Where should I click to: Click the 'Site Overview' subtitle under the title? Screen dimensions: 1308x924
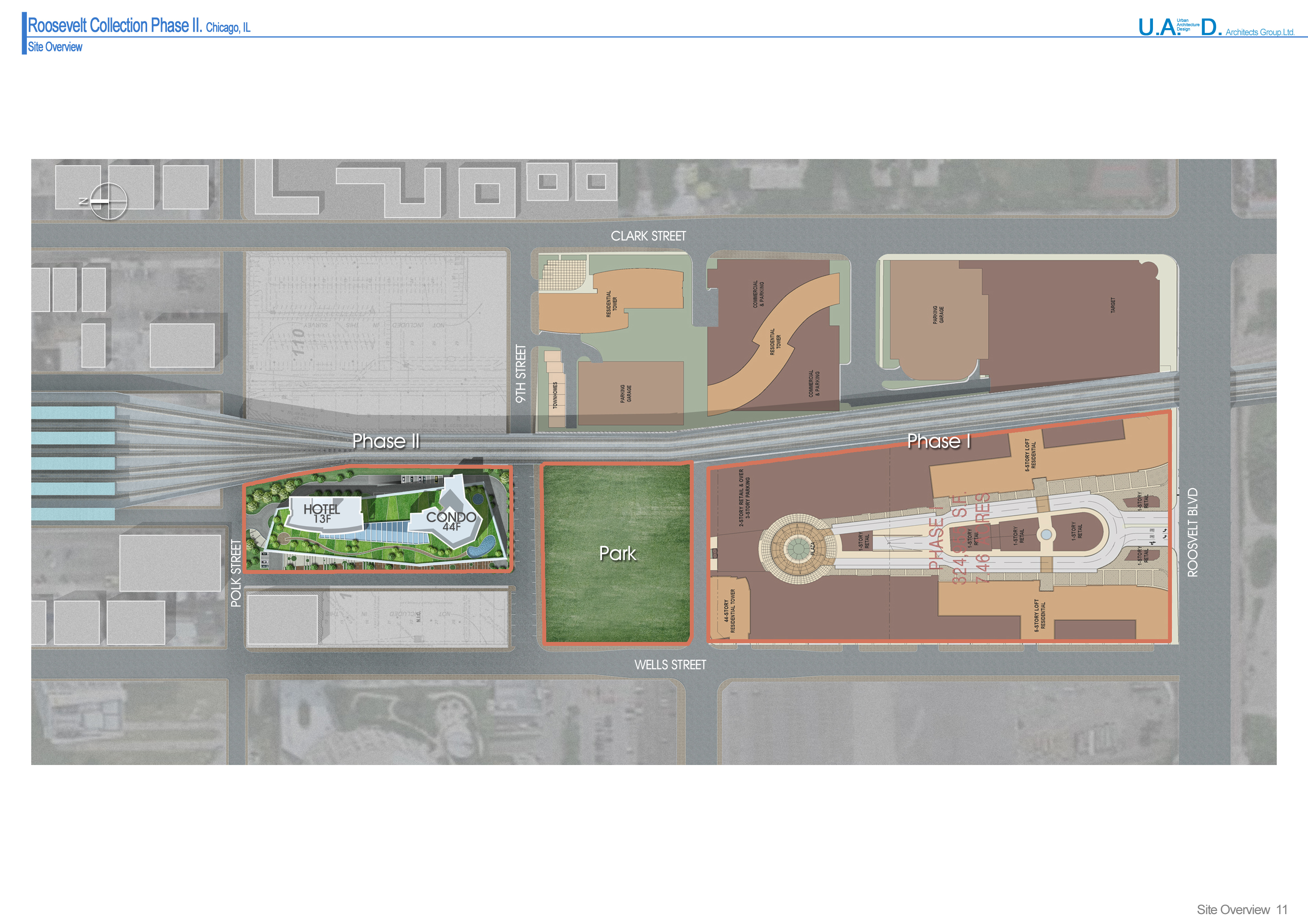pyautogui.click(x=55, y=47)
